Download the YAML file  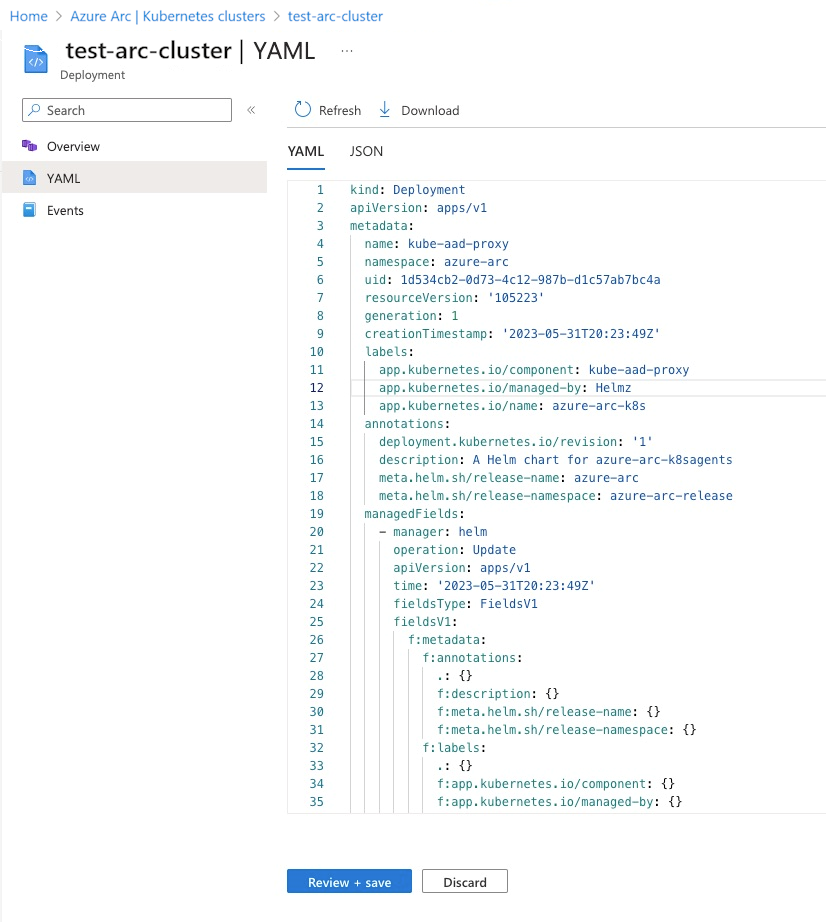pos(418,110)
